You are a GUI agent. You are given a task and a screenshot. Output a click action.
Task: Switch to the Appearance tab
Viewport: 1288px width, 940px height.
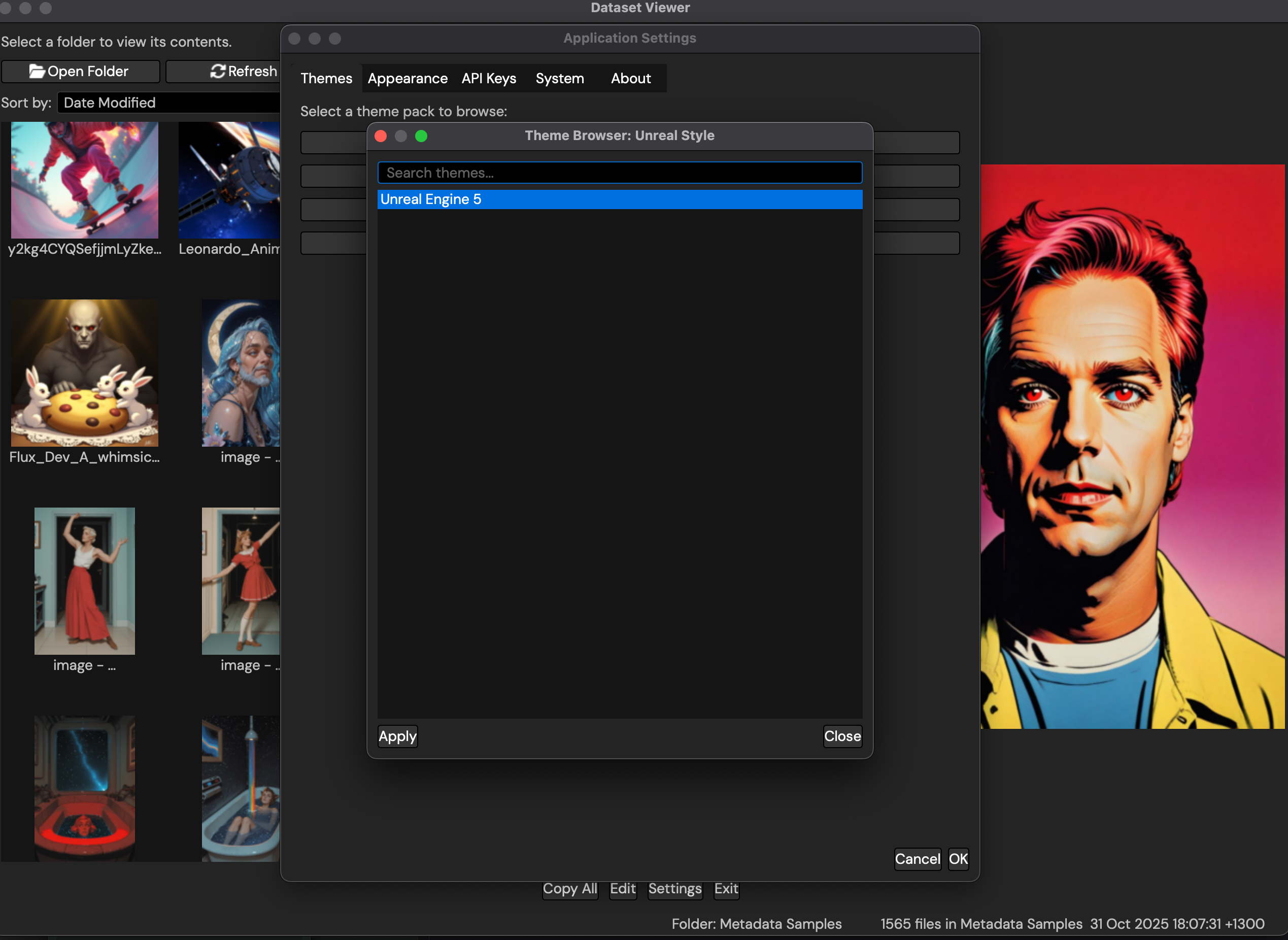click(x=407, y=78)
